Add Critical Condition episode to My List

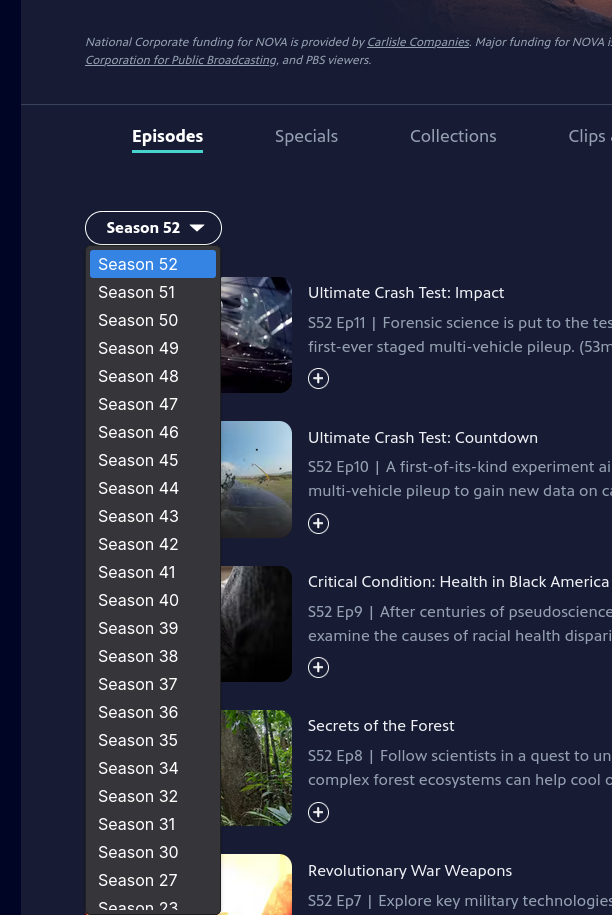pos(318,667)
